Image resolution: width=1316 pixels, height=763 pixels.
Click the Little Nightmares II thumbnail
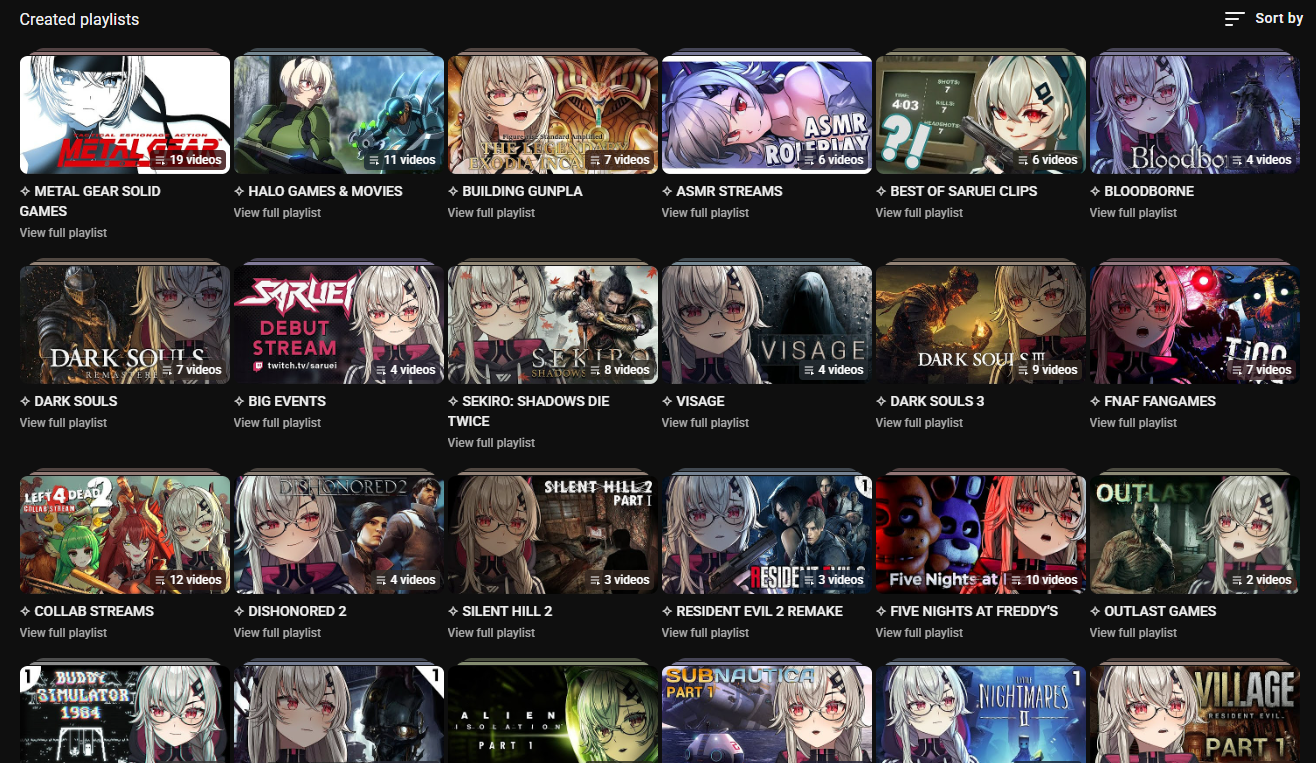click(x=981, y=714)
